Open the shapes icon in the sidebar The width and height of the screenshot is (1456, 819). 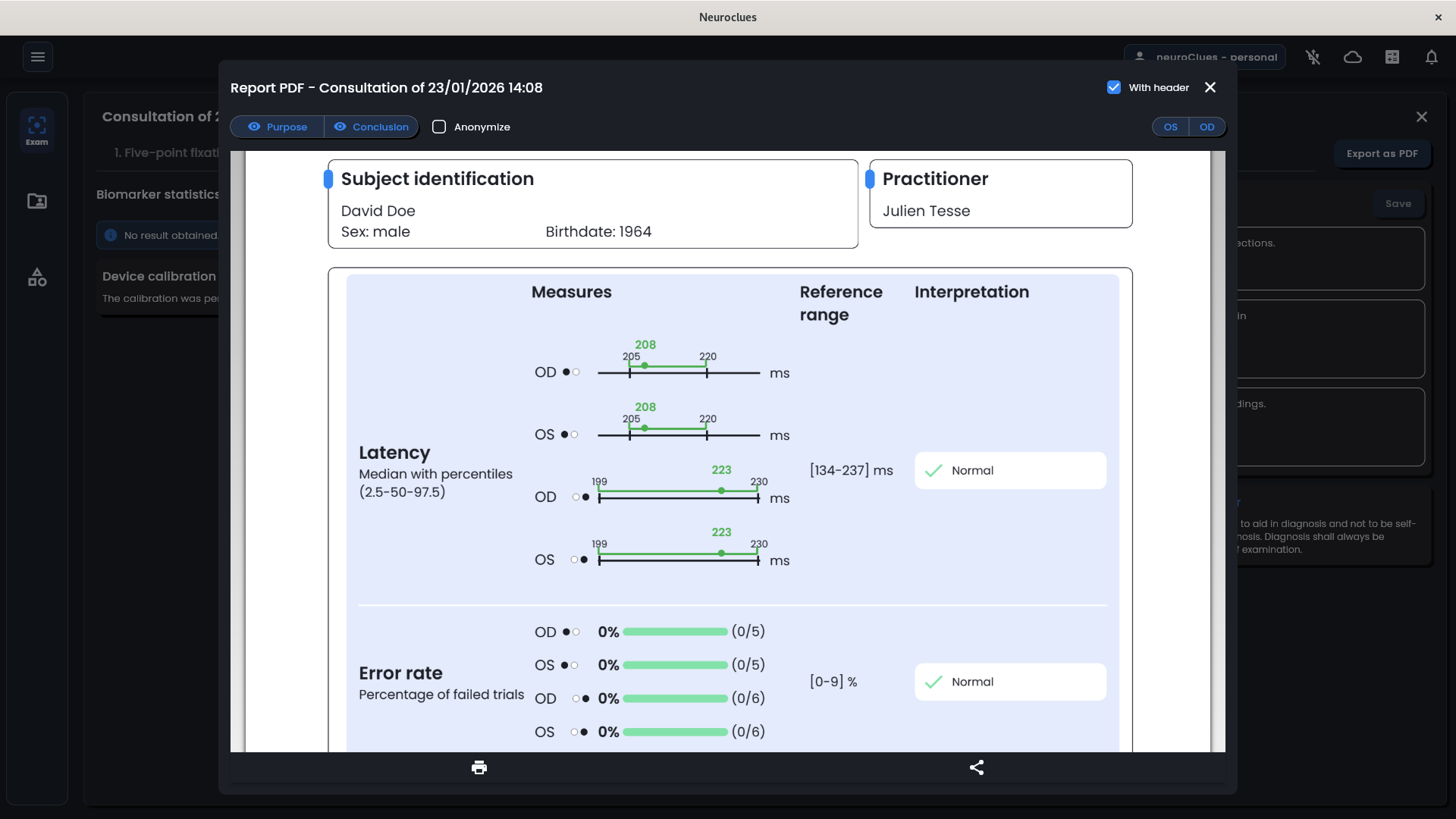(37, 277)
